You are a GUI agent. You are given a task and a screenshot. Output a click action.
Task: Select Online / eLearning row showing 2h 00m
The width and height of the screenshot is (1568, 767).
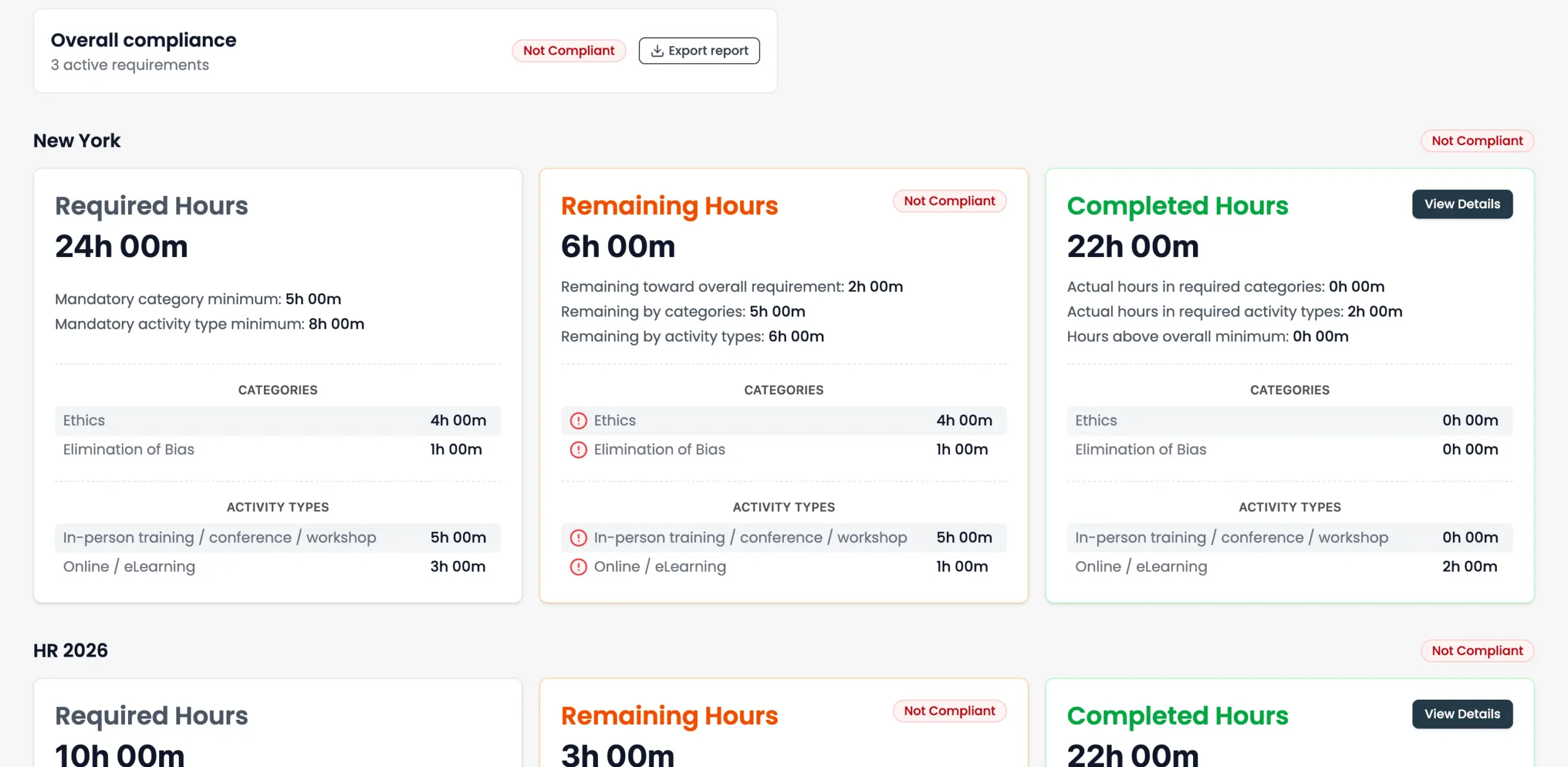(x=1289, y=567)
